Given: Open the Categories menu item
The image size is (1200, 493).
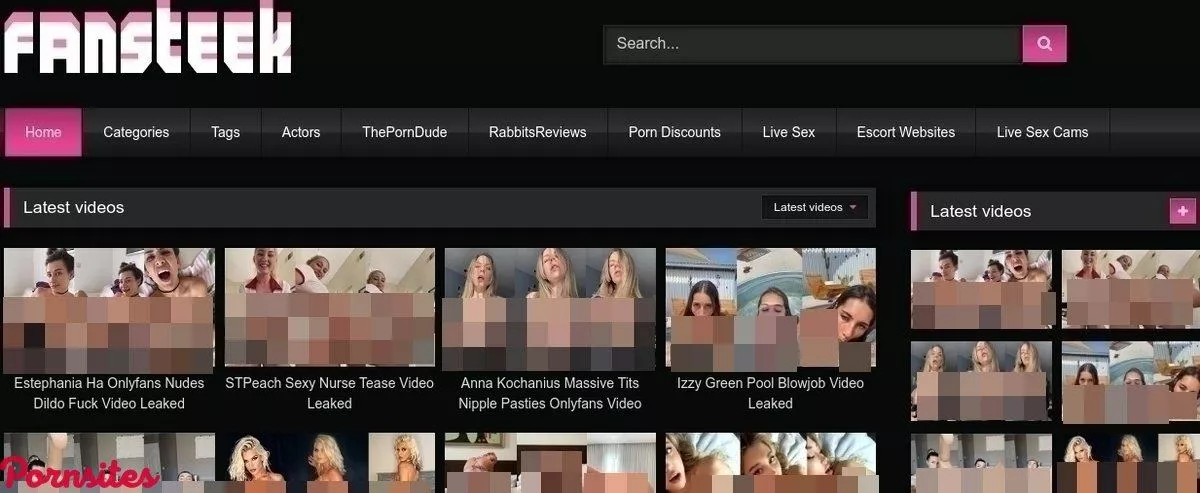Looking at the screenshot, I should [136, 132].
